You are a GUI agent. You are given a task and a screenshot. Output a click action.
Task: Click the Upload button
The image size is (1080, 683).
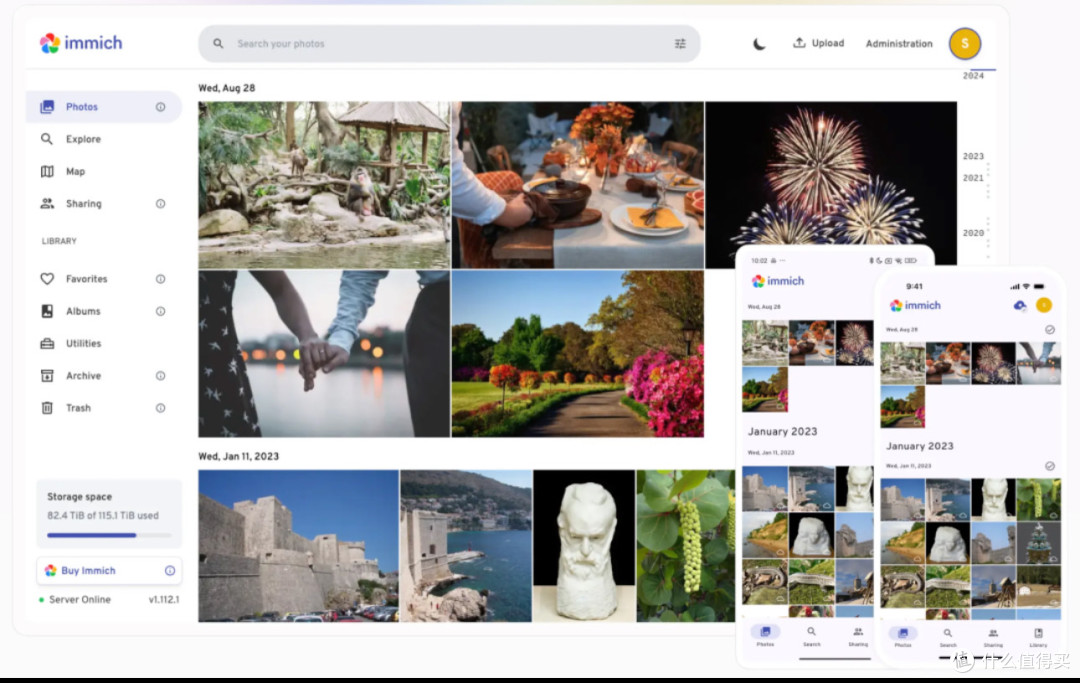[x=818, y=43]
